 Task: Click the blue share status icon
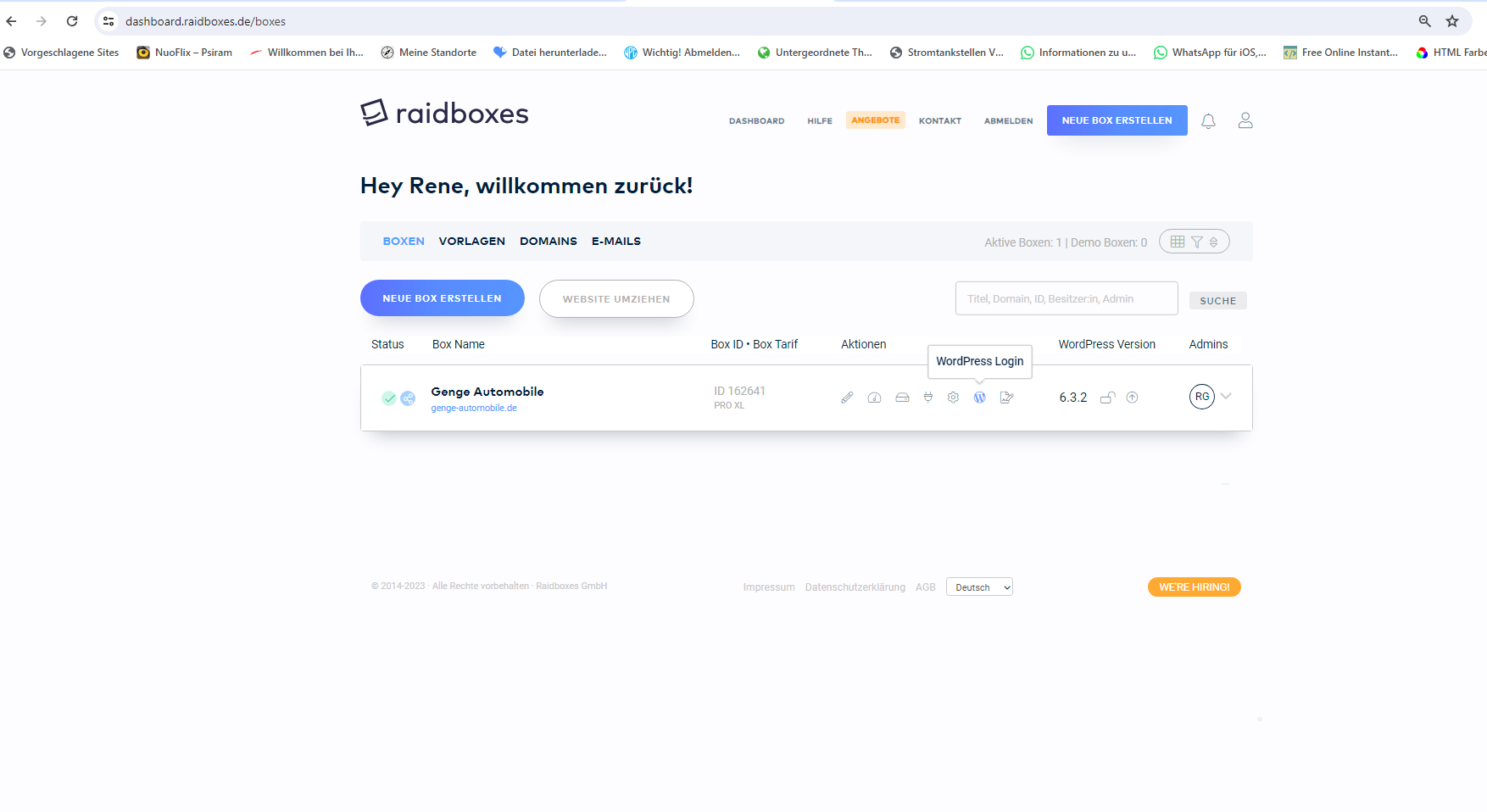point(408,398)
